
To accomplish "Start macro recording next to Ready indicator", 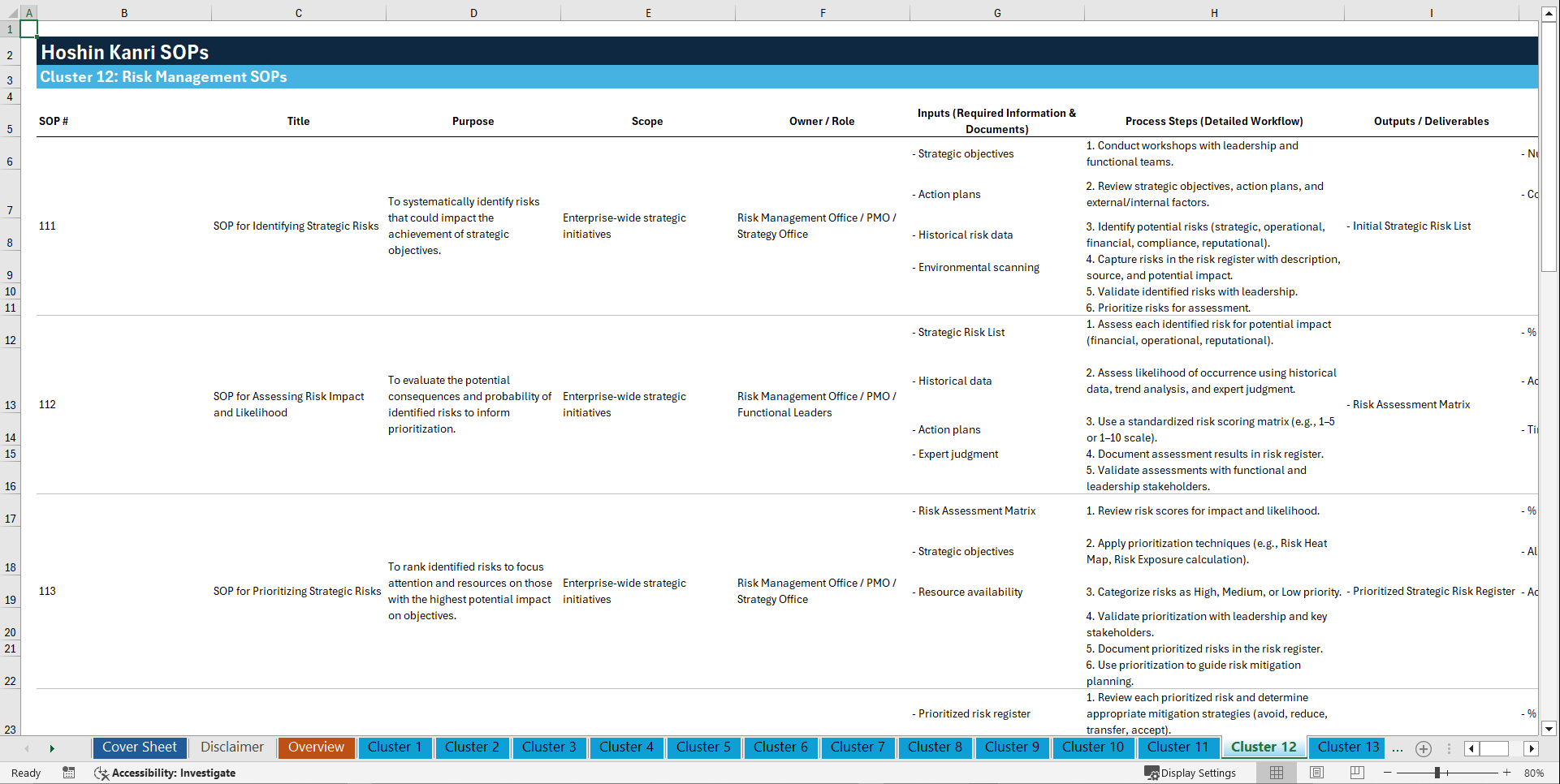I will click(x=69, y=773).
